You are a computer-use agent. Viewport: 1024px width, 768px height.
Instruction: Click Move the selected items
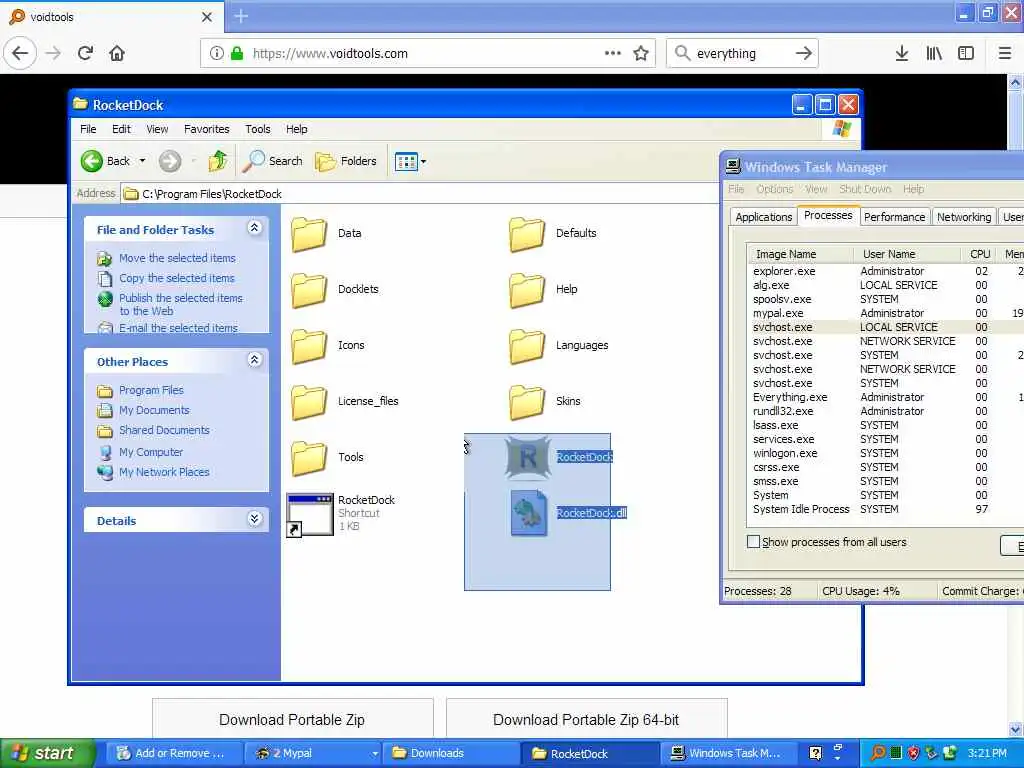[x=177, y=258]
